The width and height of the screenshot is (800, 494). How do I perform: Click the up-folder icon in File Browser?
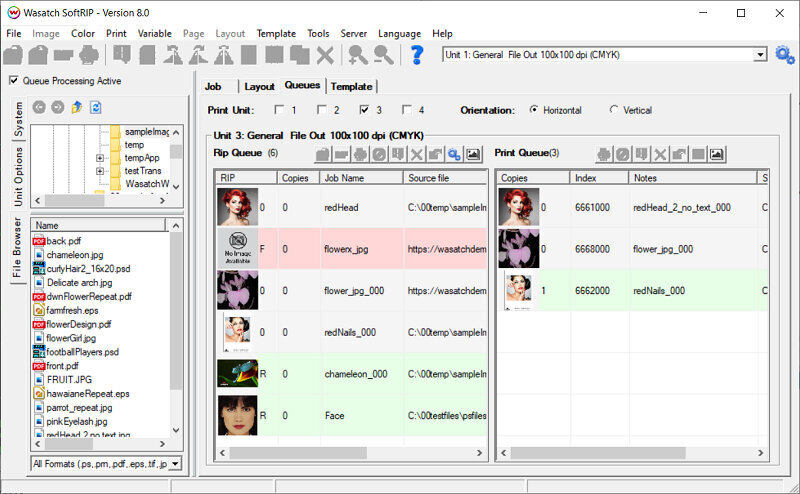tap(77, 107)
